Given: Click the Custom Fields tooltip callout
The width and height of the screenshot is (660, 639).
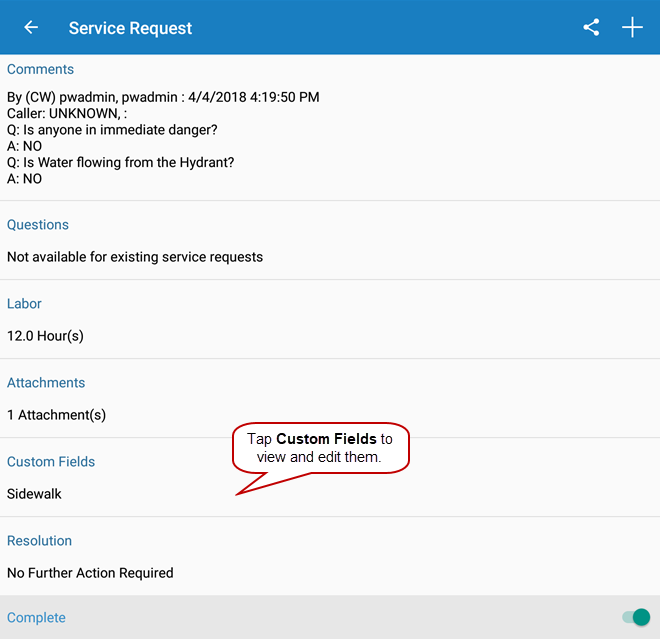Looking at the screenshot, I should coord(320,448).
